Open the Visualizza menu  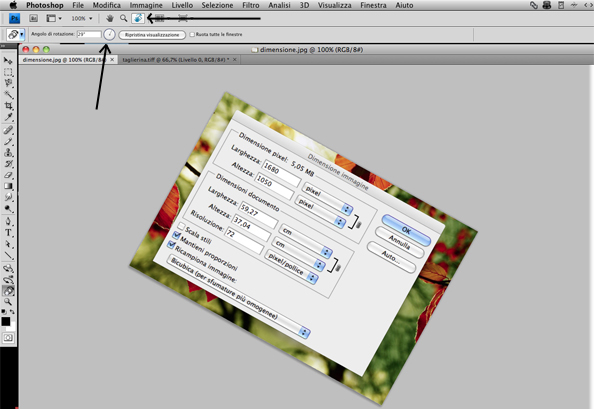click(x=335, y=5)
